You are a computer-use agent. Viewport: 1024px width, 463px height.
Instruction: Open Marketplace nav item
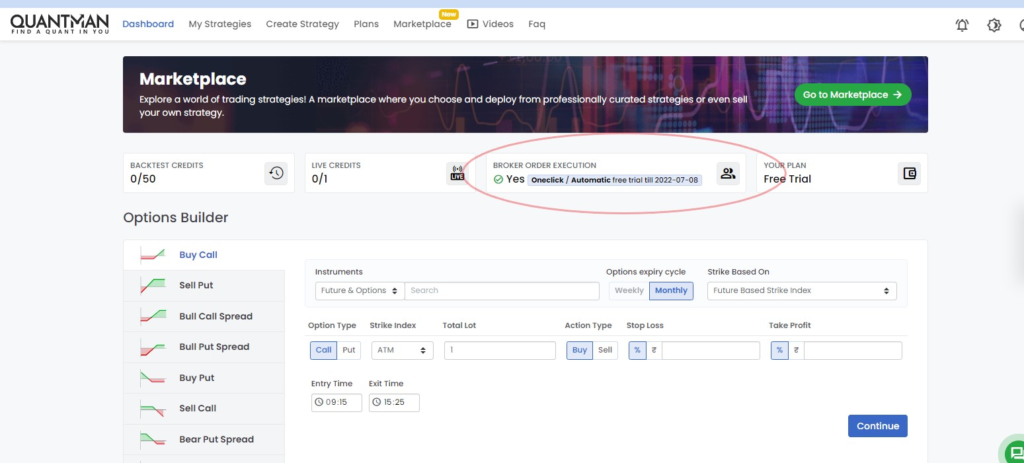point(422,24)
